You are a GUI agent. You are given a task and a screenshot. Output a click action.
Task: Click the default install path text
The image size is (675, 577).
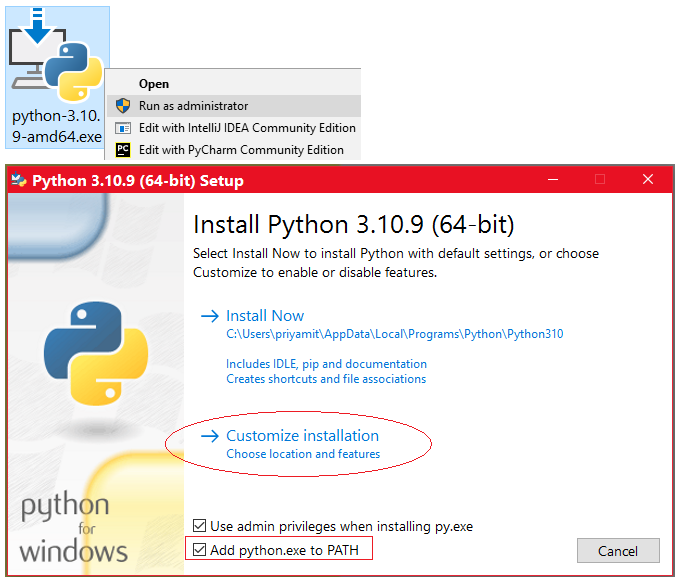394,334
